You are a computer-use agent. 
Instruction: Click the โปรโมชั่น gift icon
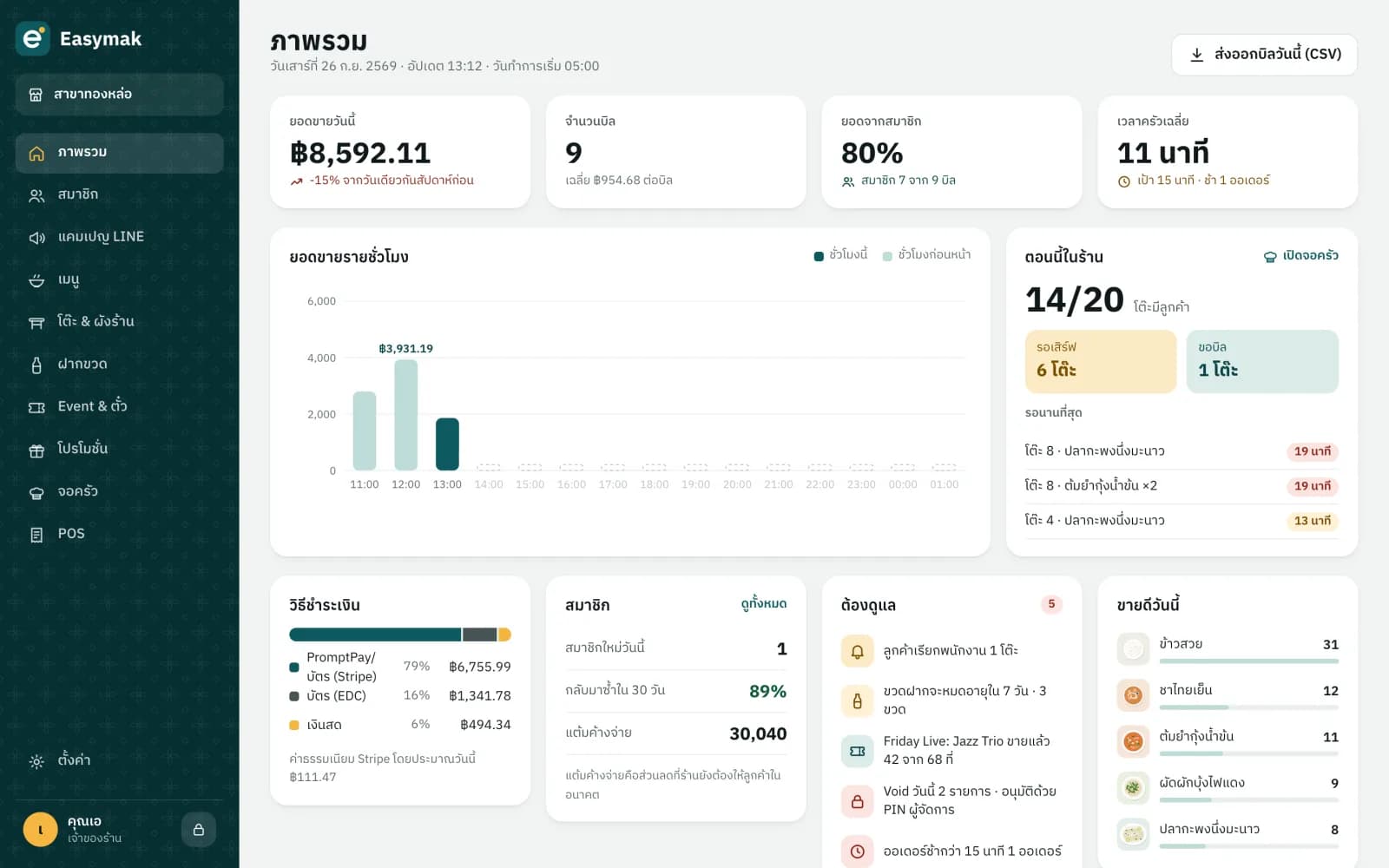tap(36, 450)
